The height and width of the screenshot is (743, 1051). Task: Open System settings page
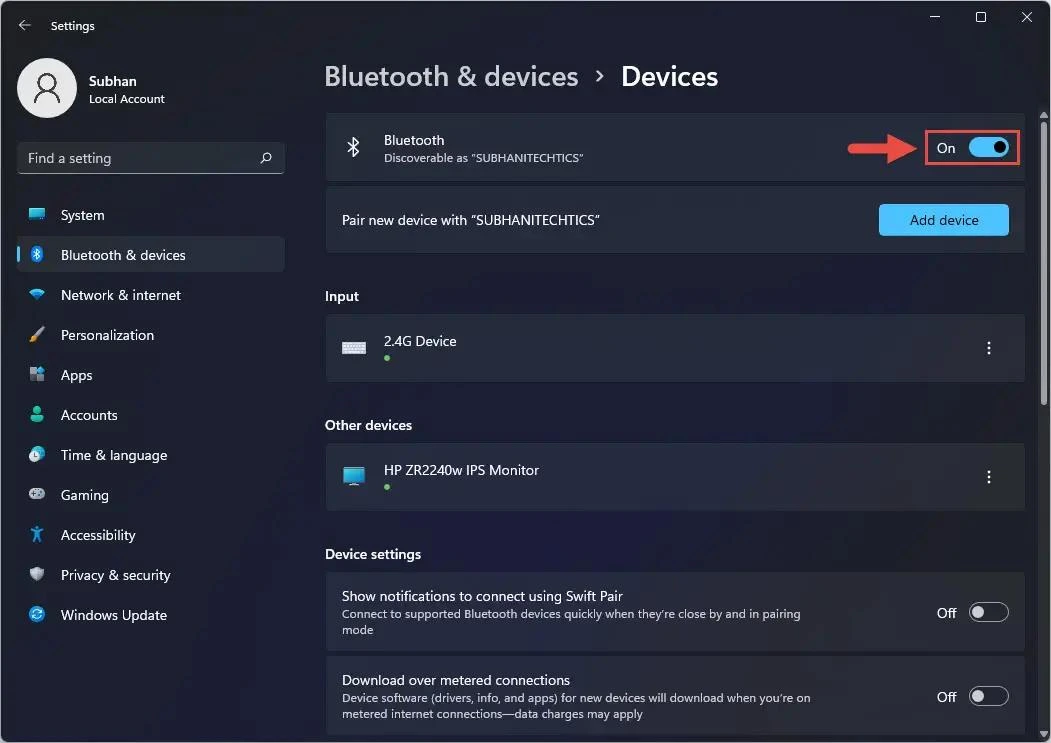tap(151, 215)
